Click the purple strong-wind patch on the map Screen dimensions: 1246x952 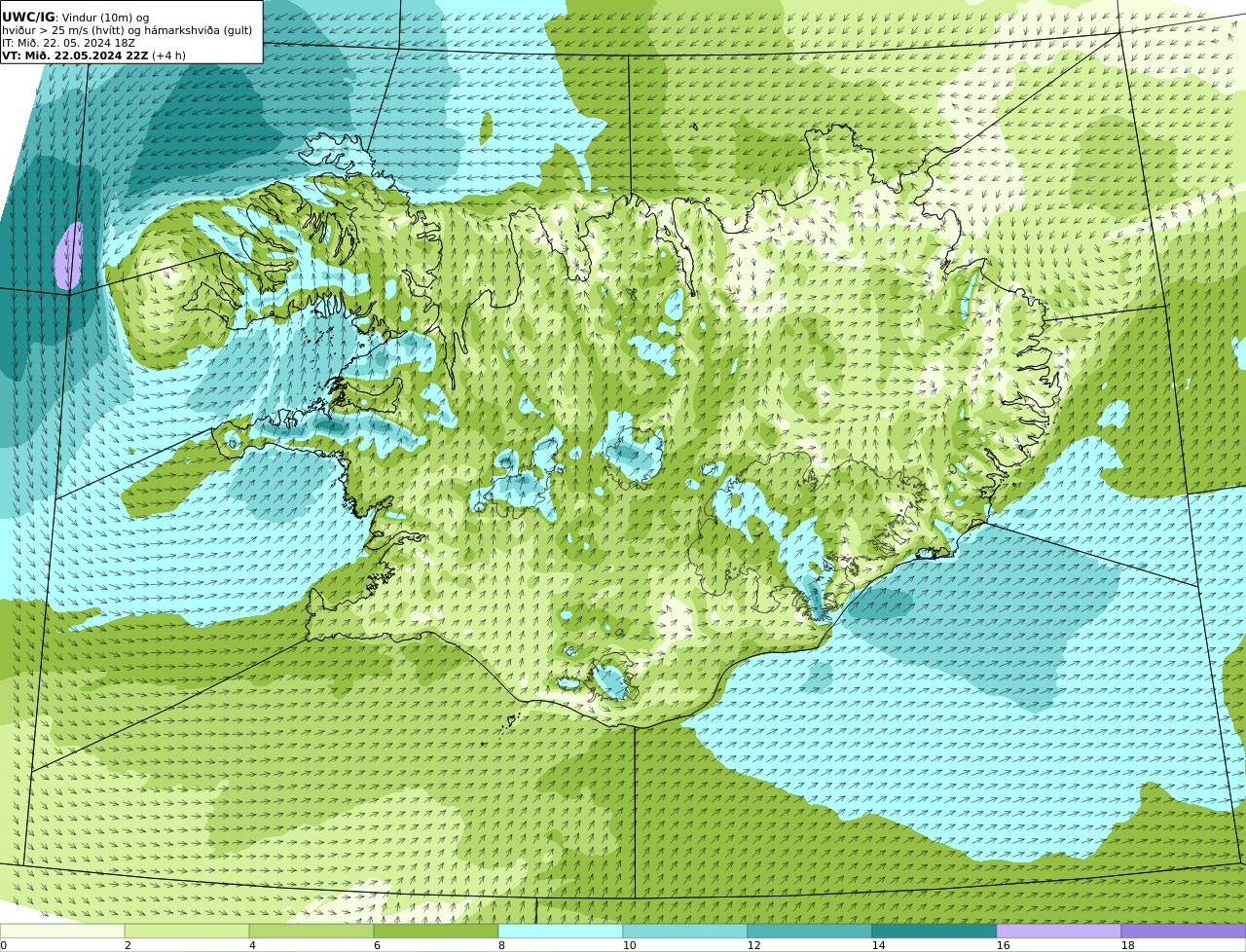click(x=67, y=256)
